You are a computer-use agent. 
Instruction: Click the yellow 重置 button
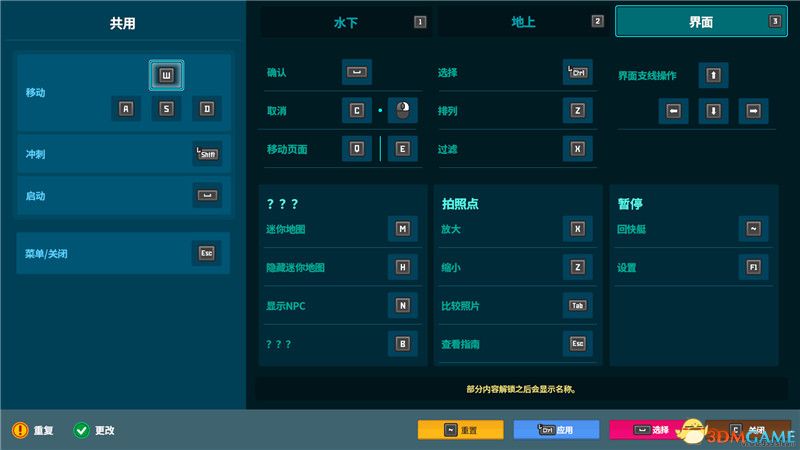(460, 430)
